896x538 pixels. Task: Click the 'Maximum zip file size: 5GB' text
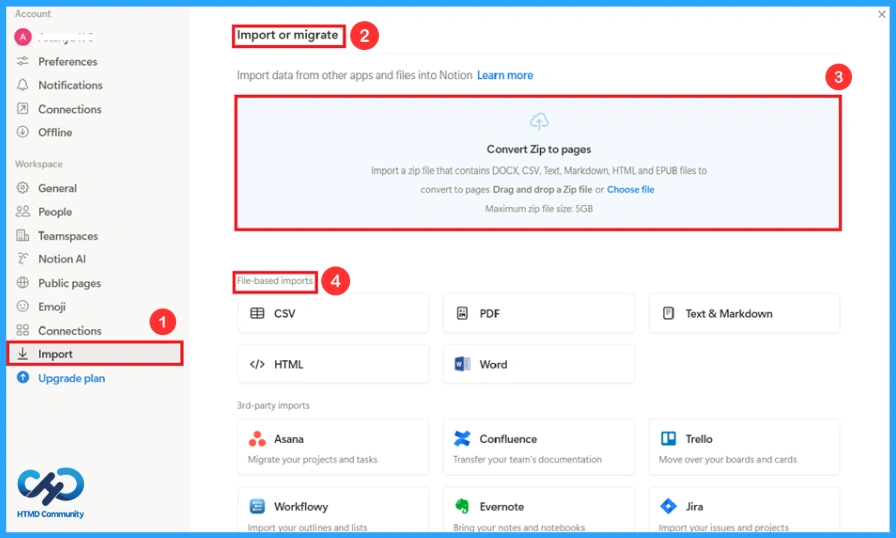click(539, 209)
